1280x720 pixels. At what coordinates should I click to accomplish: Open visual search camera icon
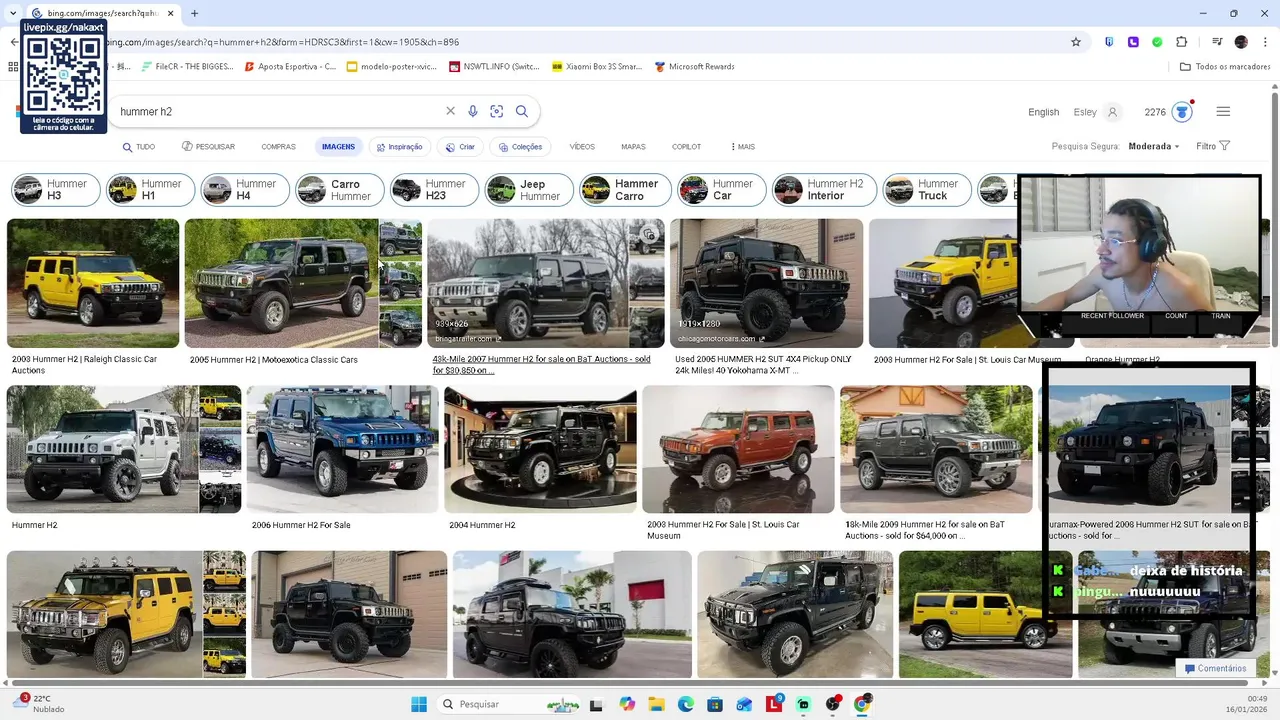pyautogui.click(x=497, y=112)
